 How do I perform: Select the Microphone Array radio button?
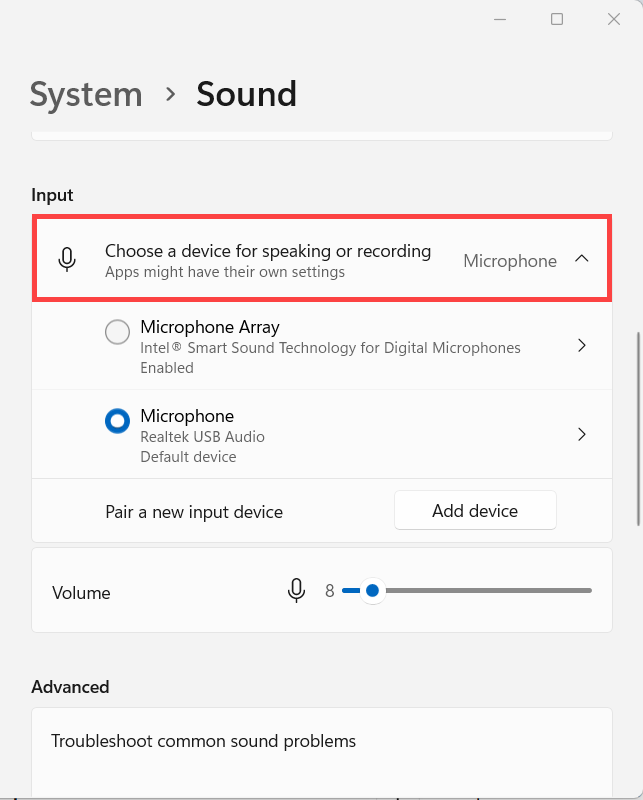(118, 332)
